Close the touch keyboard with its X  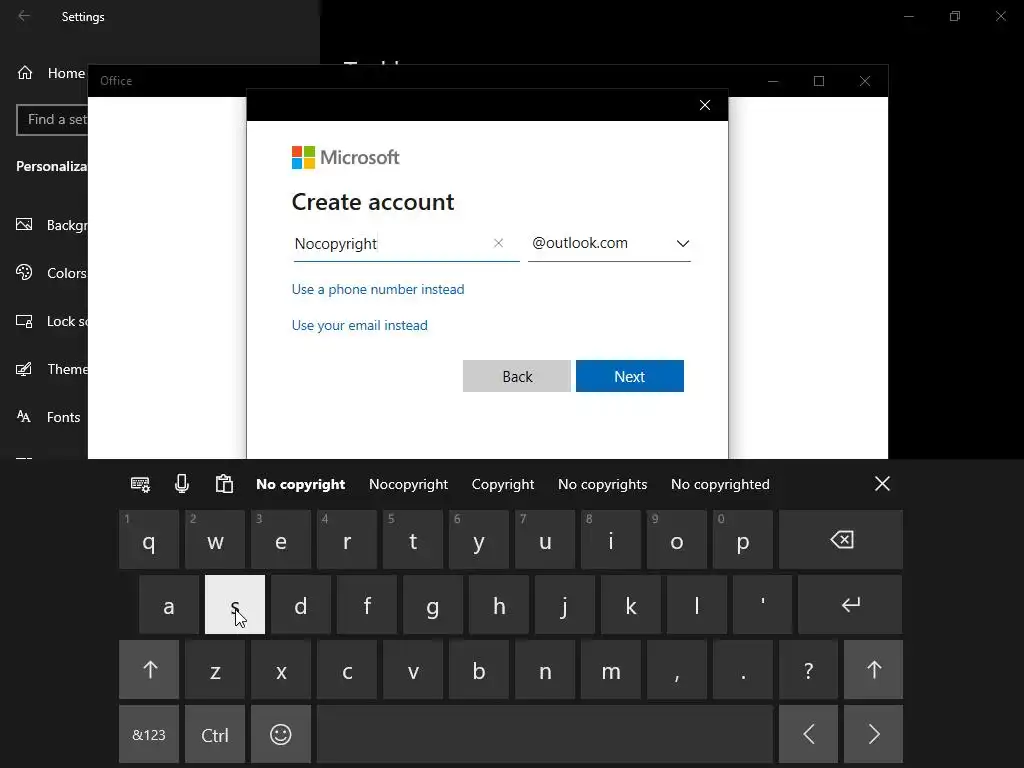click(882, 484)
